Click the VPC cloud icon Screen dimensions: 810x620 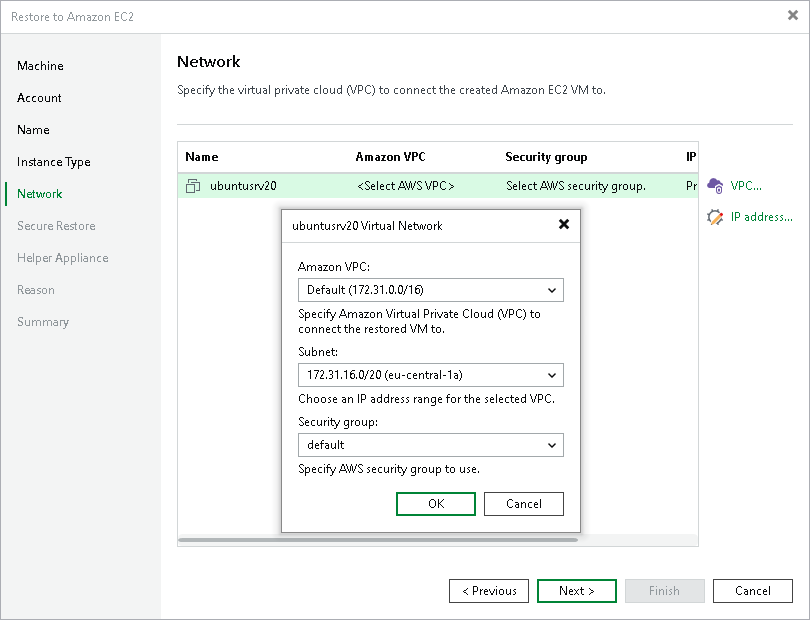click(715, 185)
